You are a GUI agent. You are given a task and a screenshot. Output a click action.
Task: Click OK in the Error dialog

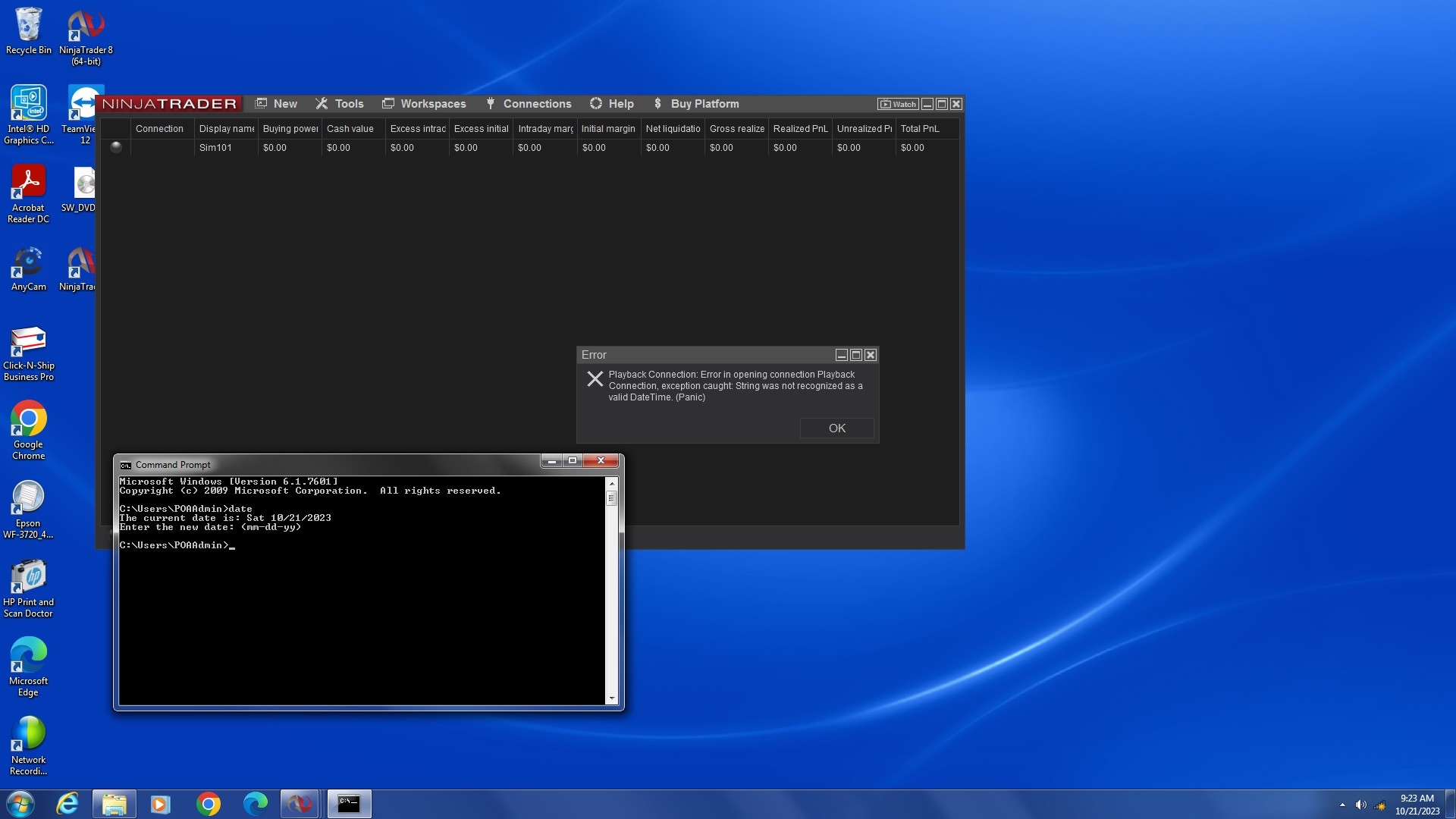(x=836, y=428)
